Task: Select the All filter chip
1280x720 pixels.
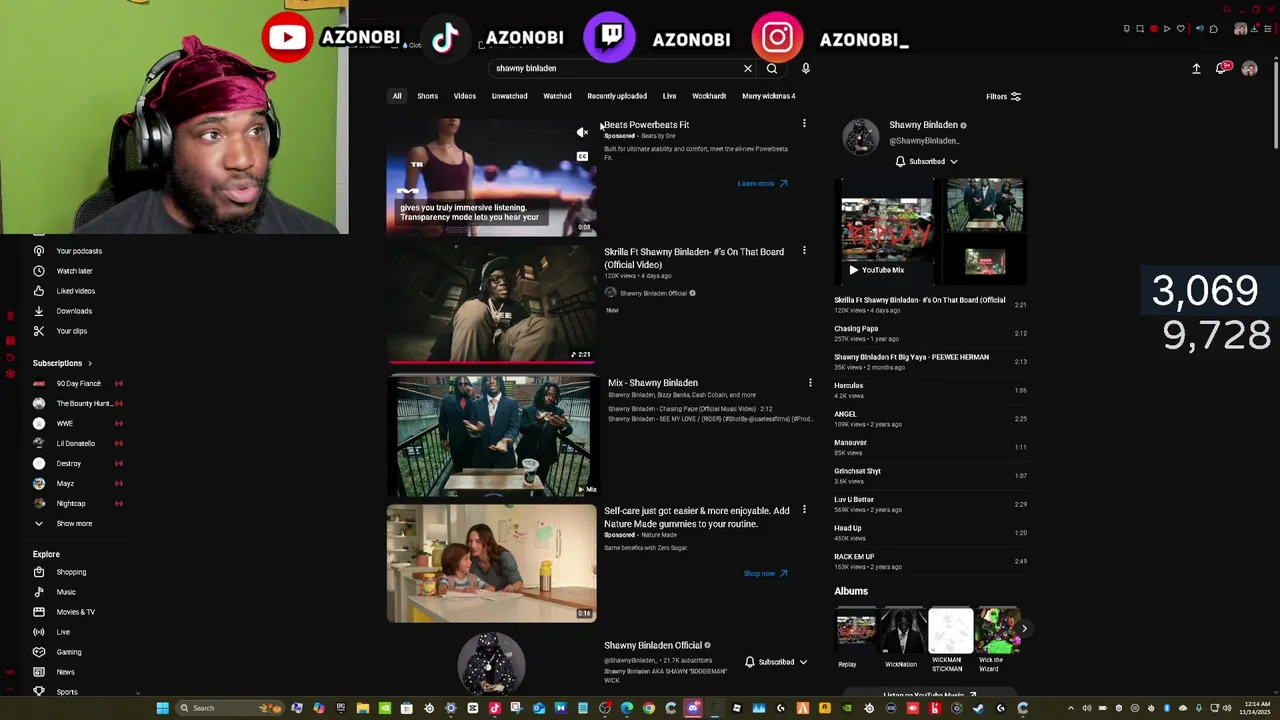Action: pyautogui.click(x=397, y=96)
